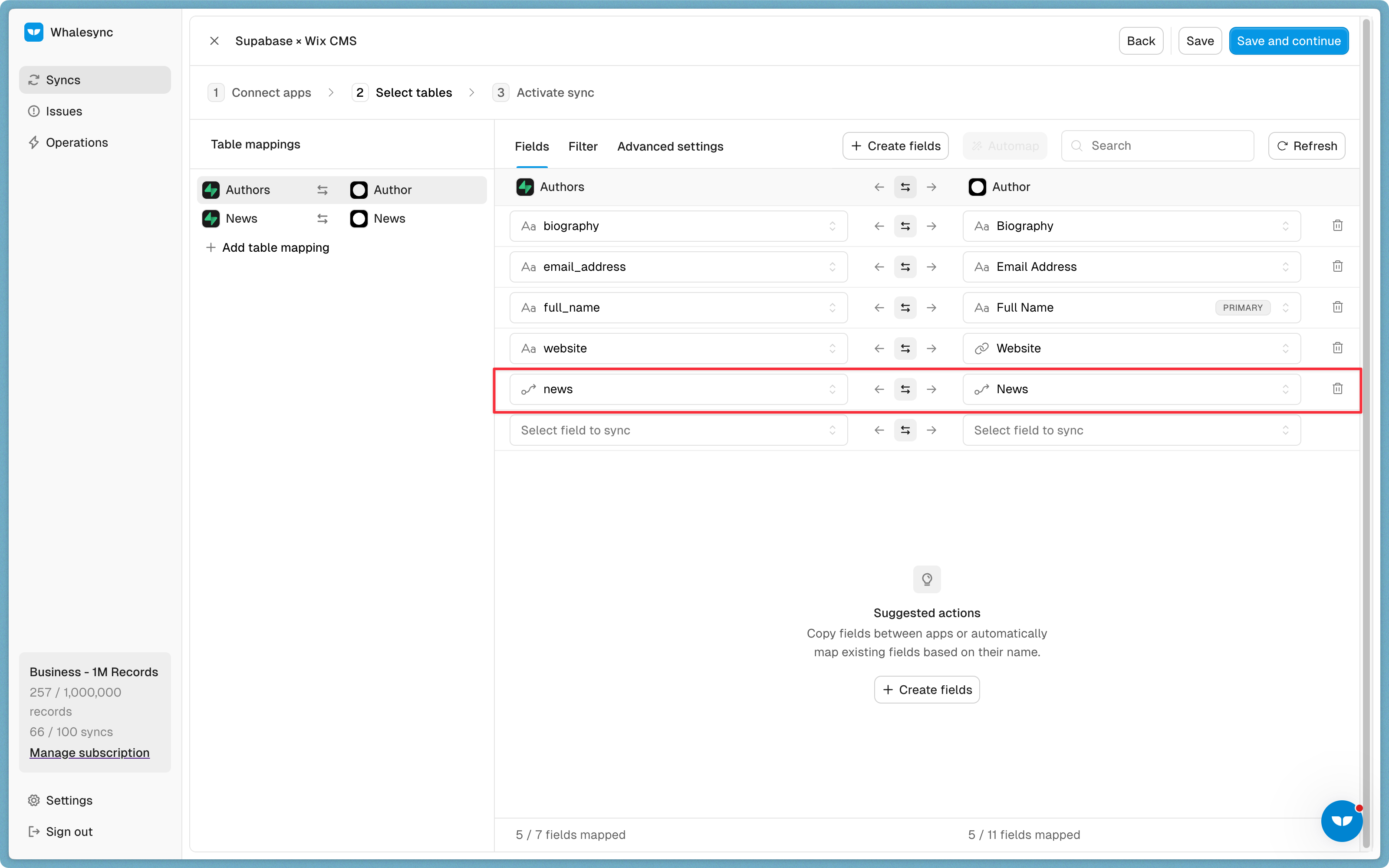Open the Supabase biography field dropdown
The width and height of the screenshot is (1389, 868).
(x=678, y=226)
